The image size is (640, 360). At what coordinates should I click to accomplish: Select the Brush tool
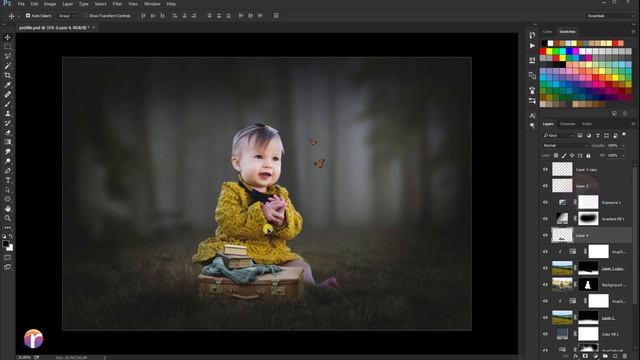click(x=8, y=104)
